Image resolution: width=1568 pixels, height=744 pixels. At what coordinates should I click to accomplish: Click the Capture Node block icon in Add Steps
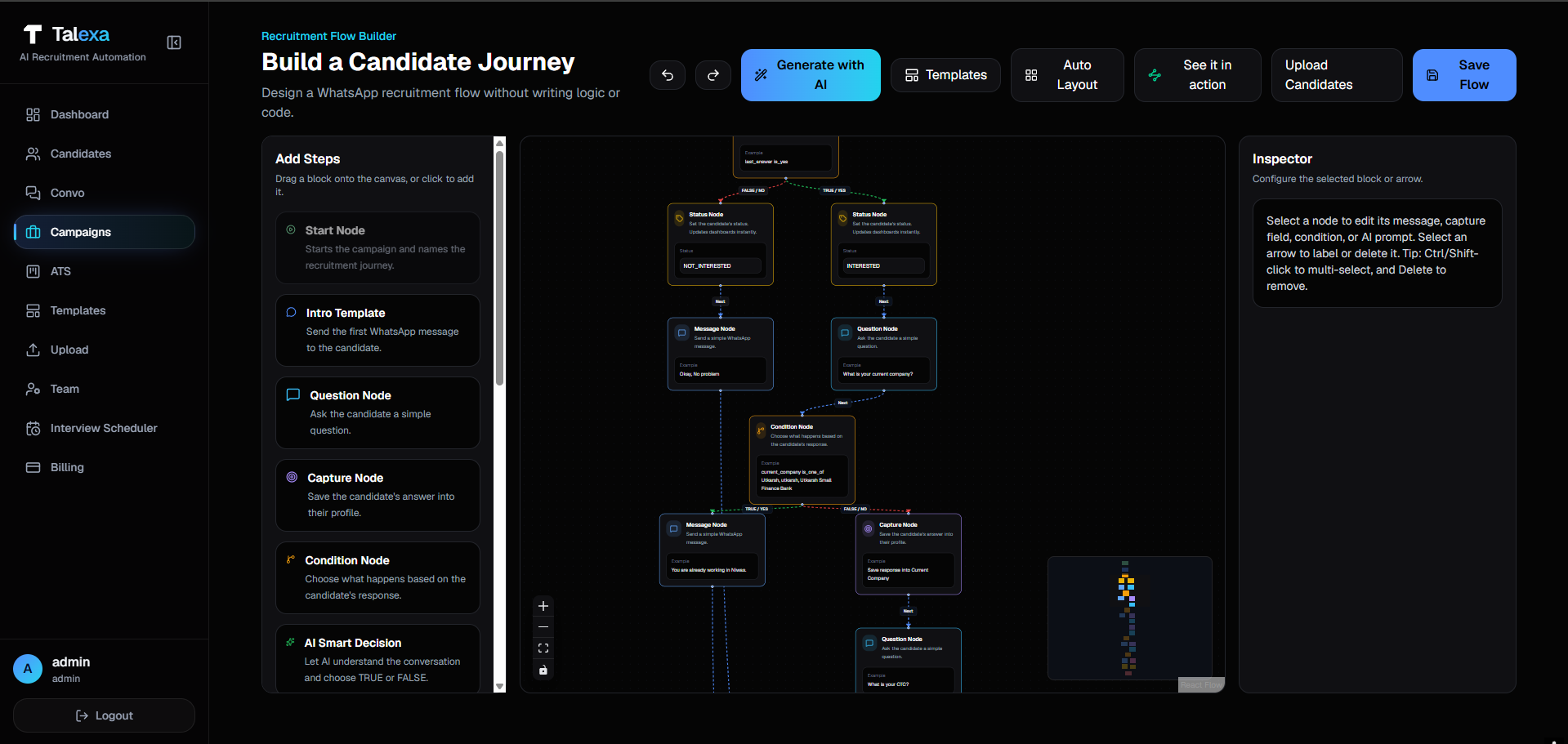click(292, 477)
